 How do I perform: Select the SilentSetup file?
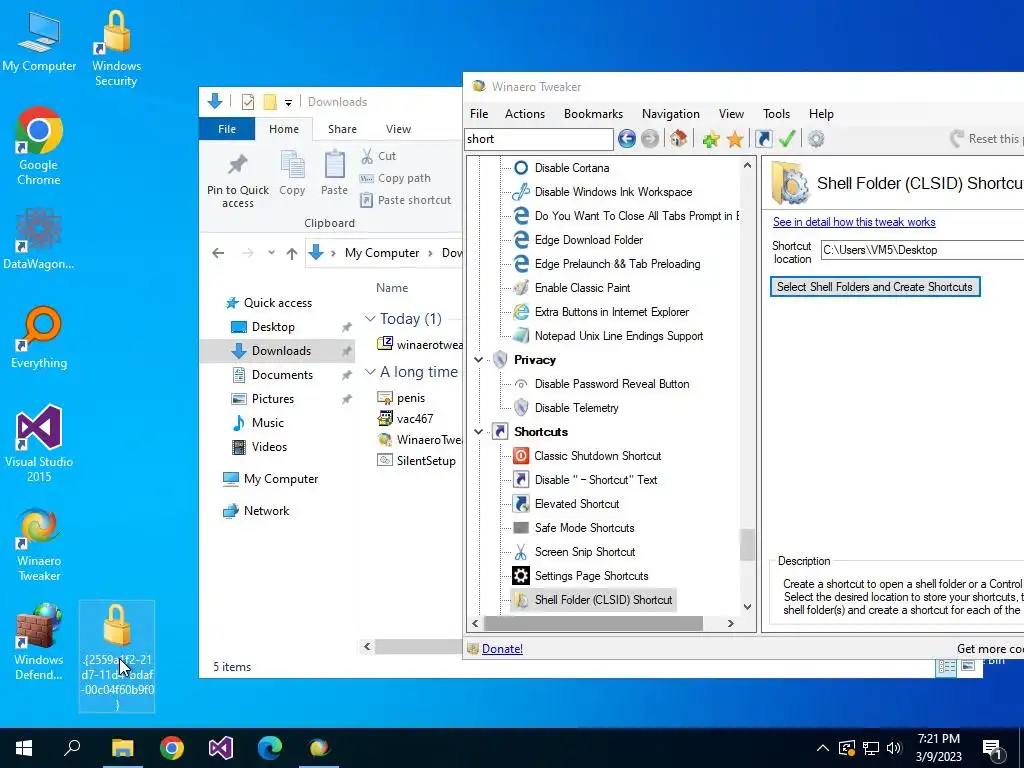click(x=417, y=460)
